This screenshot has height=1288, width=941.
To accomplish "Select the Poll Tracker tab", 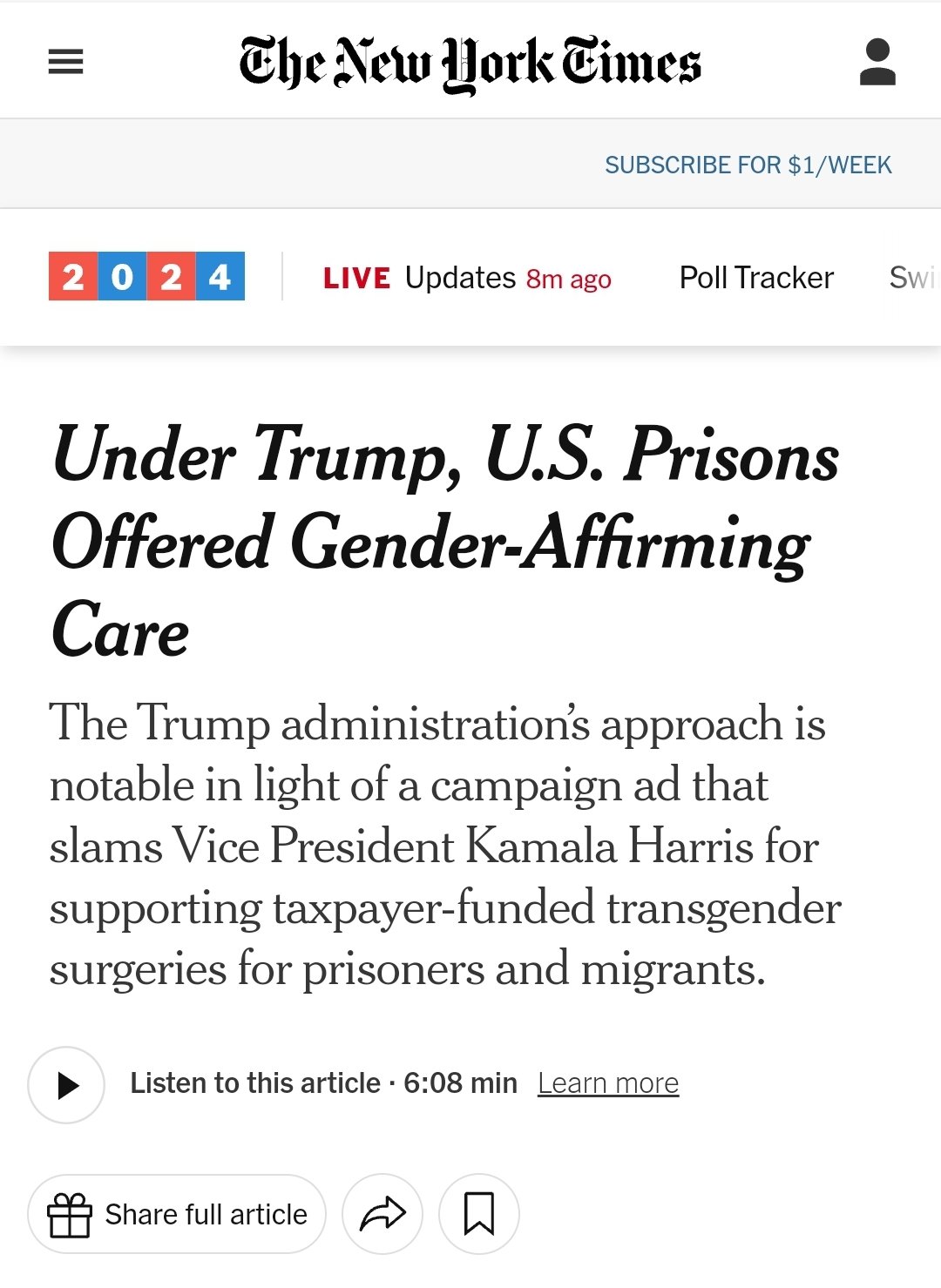I will tap(755, 278).
